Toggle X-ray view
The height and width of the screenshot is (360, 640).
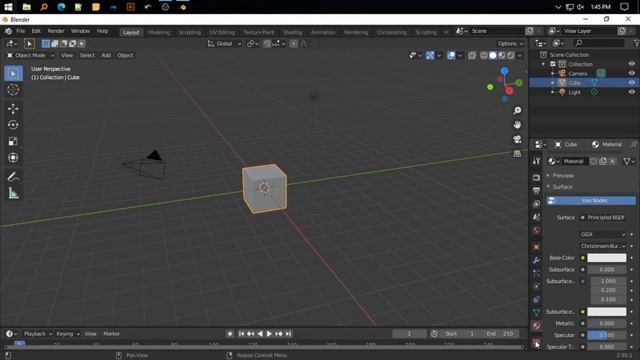(472, 56)
